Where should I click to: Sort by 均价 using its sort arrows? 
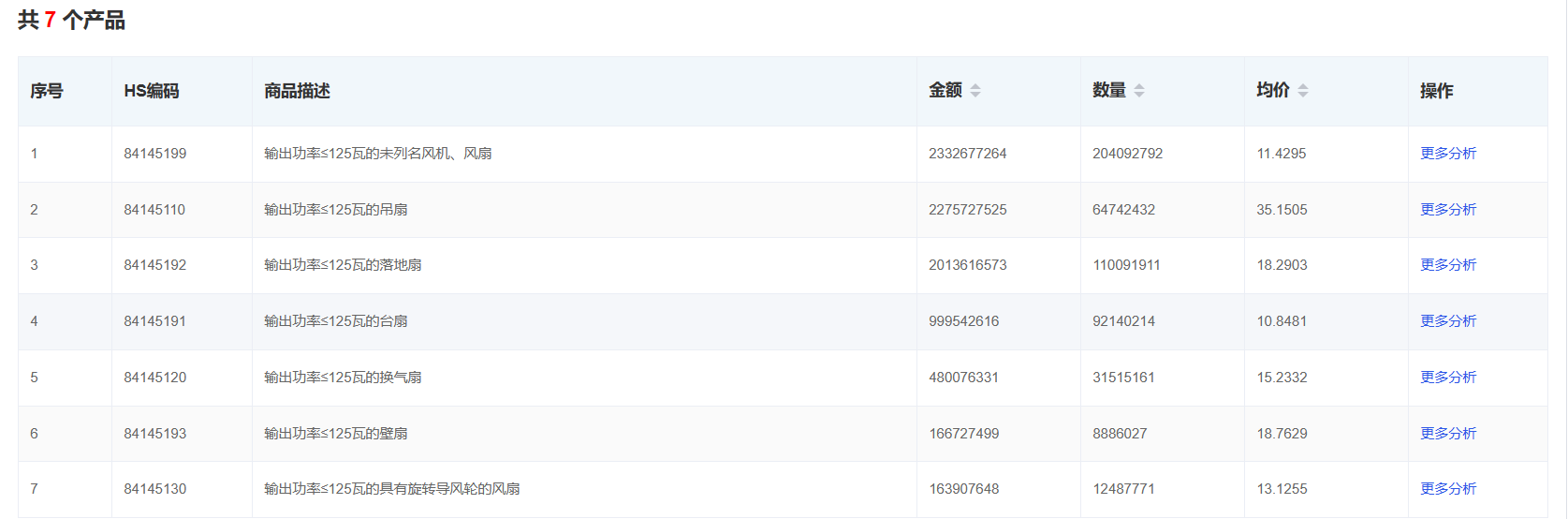click(x=1303, y=91)
